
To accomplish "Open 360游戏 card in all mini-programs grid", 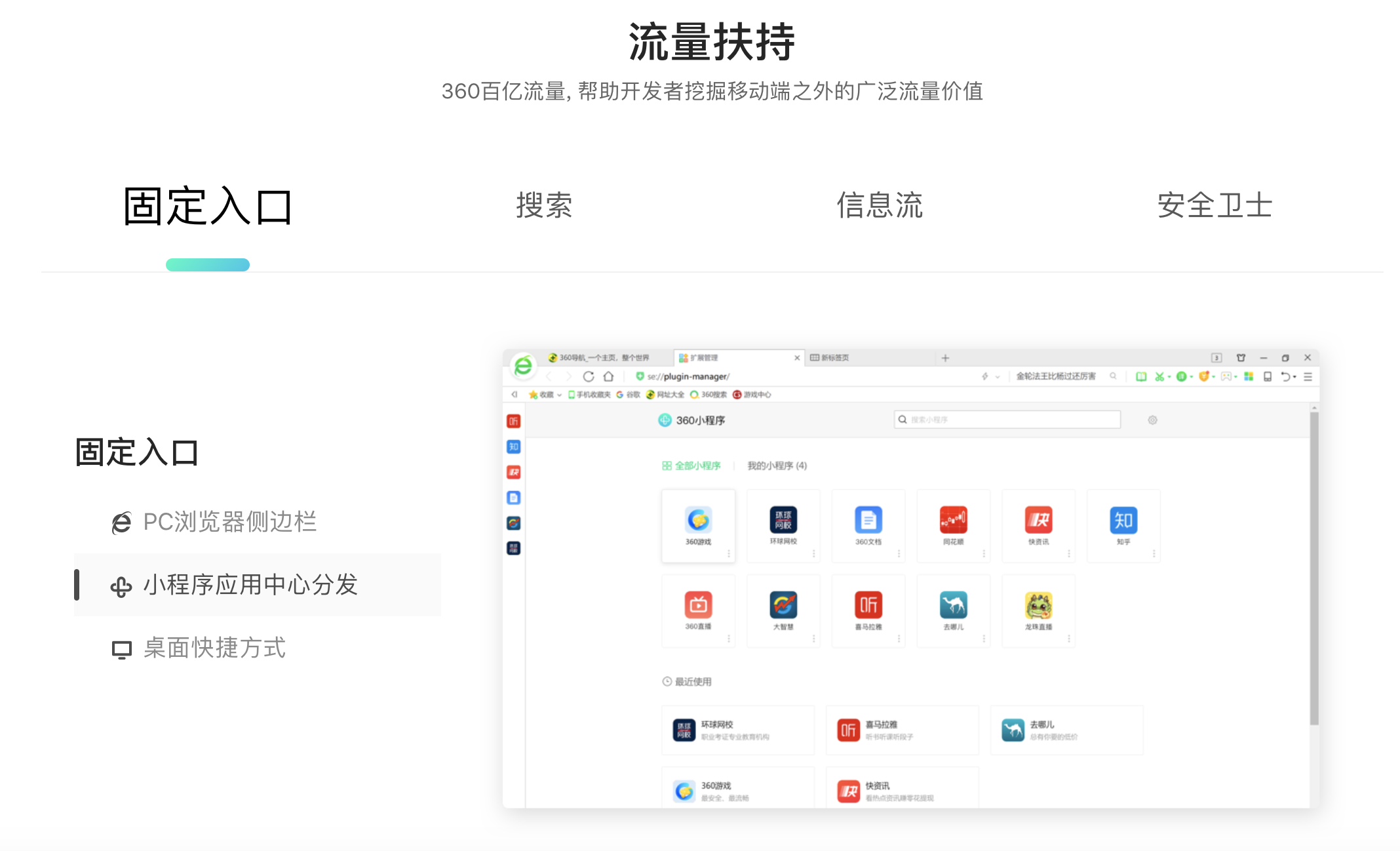I will [698, 526].
